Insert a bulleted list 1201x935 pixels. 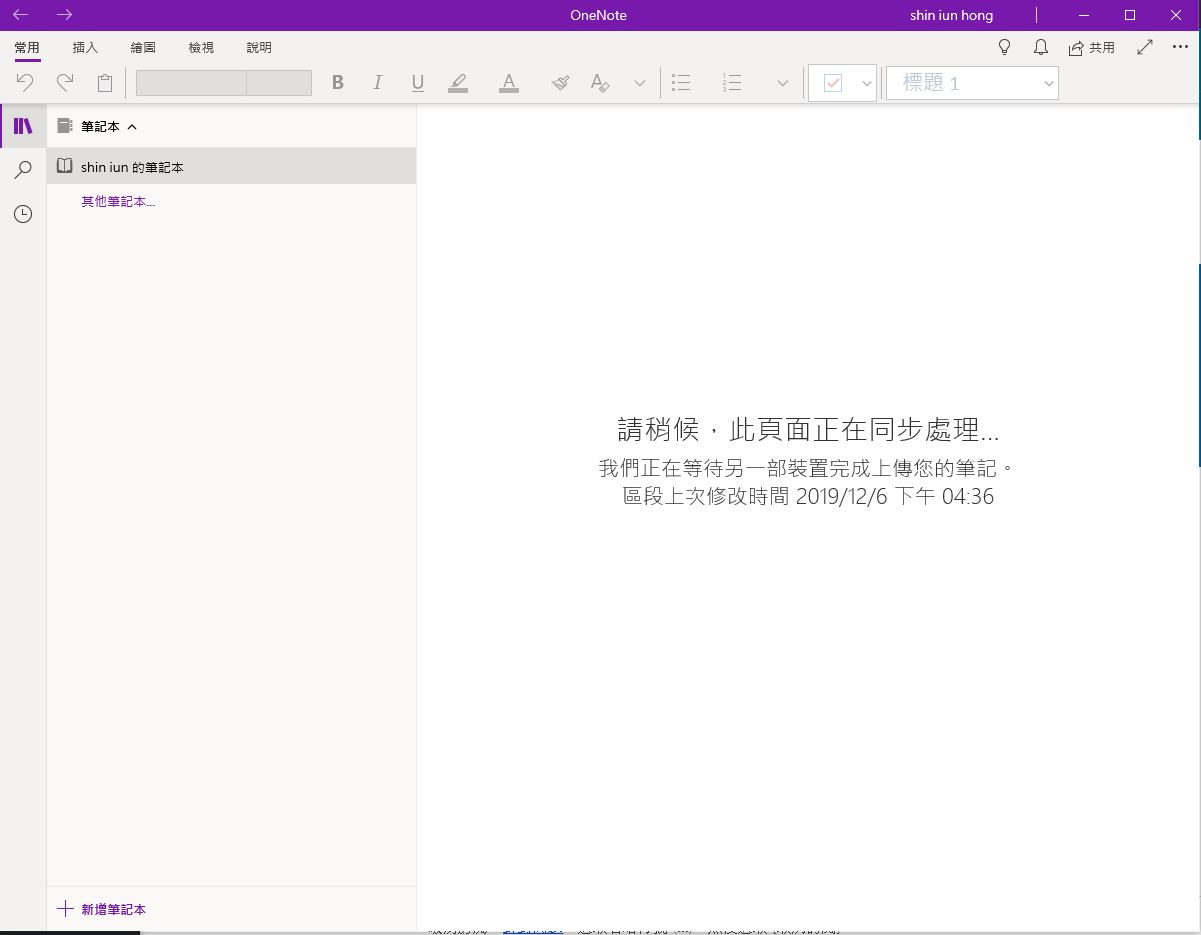pos(682,83)
